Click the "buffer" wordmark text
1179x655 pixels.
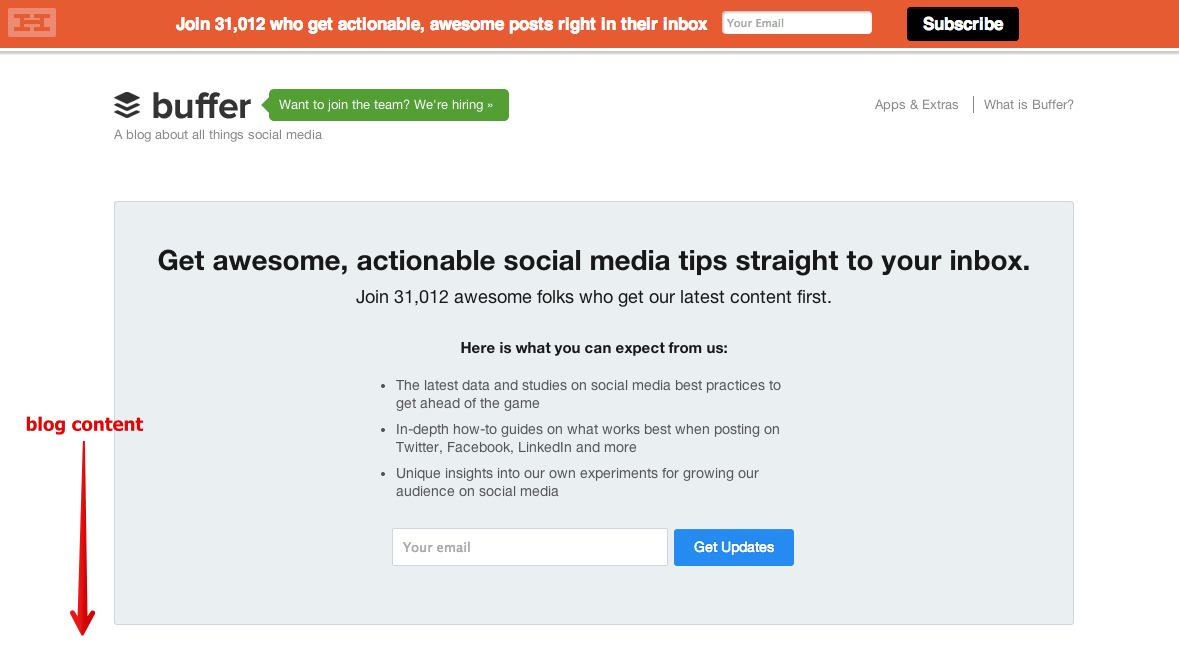pyautogui.click(x=201, y=105)
